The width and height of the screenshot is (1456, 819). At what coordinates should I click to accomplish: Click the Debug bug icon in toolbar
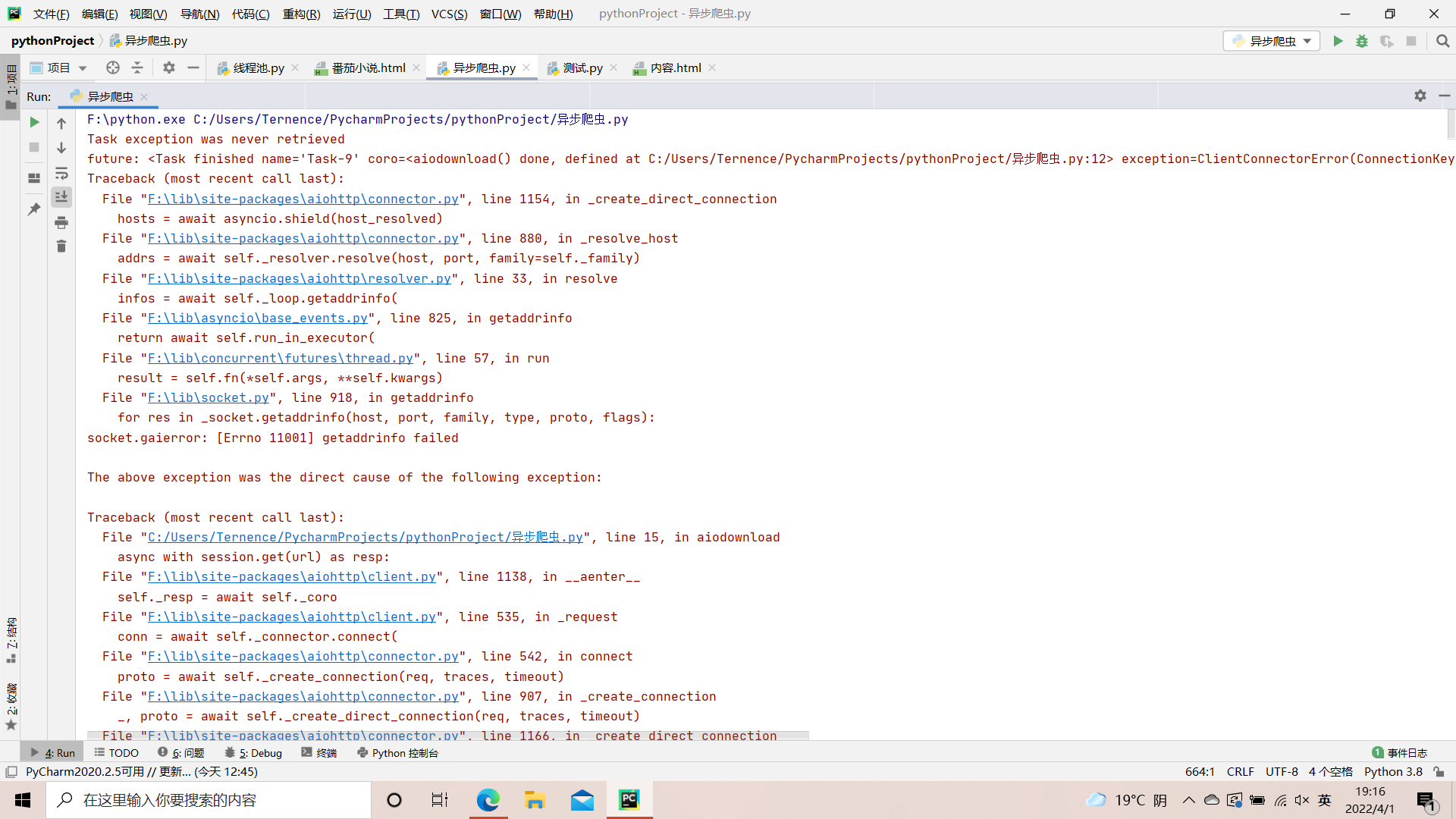pyautogui.click(x=1362, y=41)
